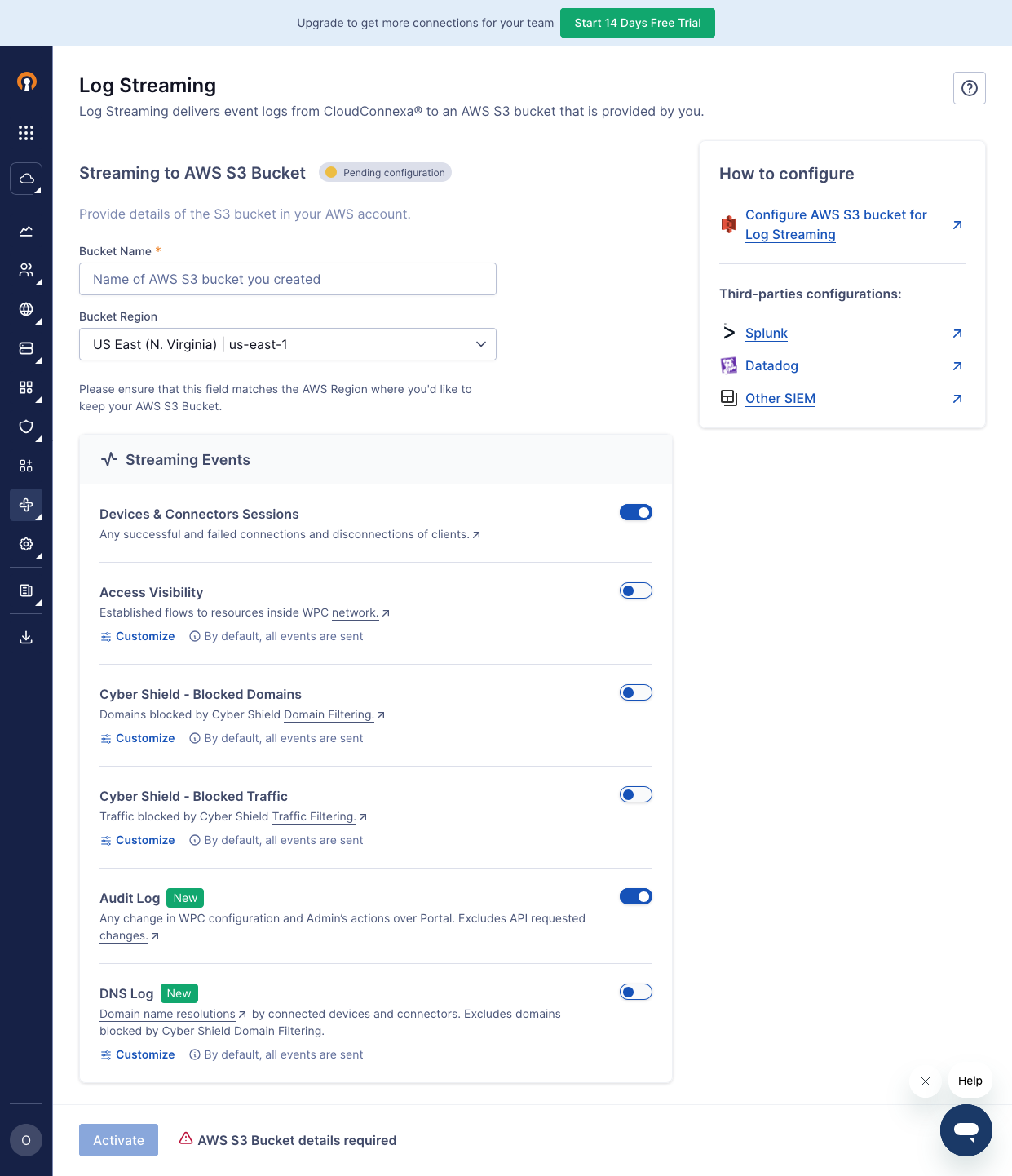The height and width of the screenshot is (1176, 1012).
Task: Click the Start 14 Days Free Trial button
Action: (637, 23)
